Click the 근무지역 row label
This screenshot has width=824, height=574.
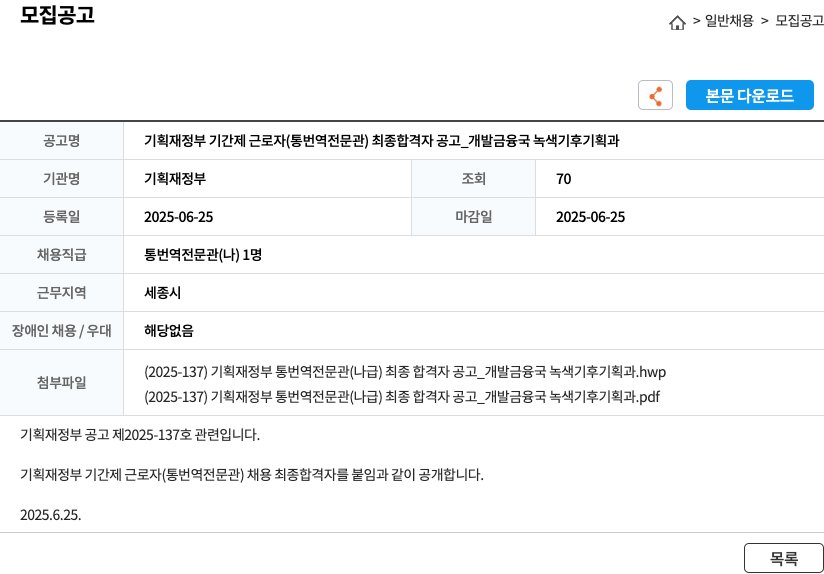point(61,293)
